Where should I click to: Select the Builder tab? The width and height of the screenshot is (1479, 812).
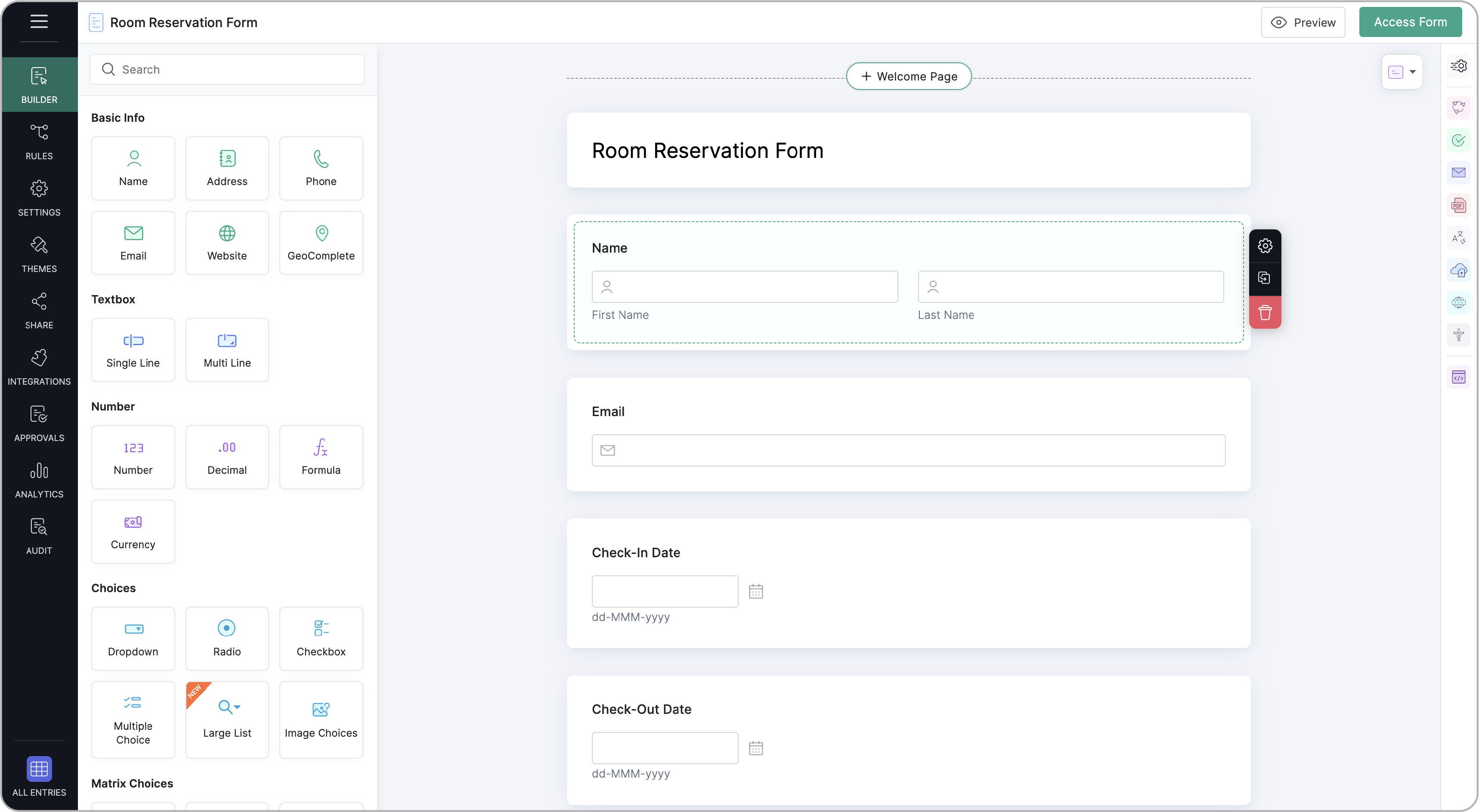coord(39,85)
